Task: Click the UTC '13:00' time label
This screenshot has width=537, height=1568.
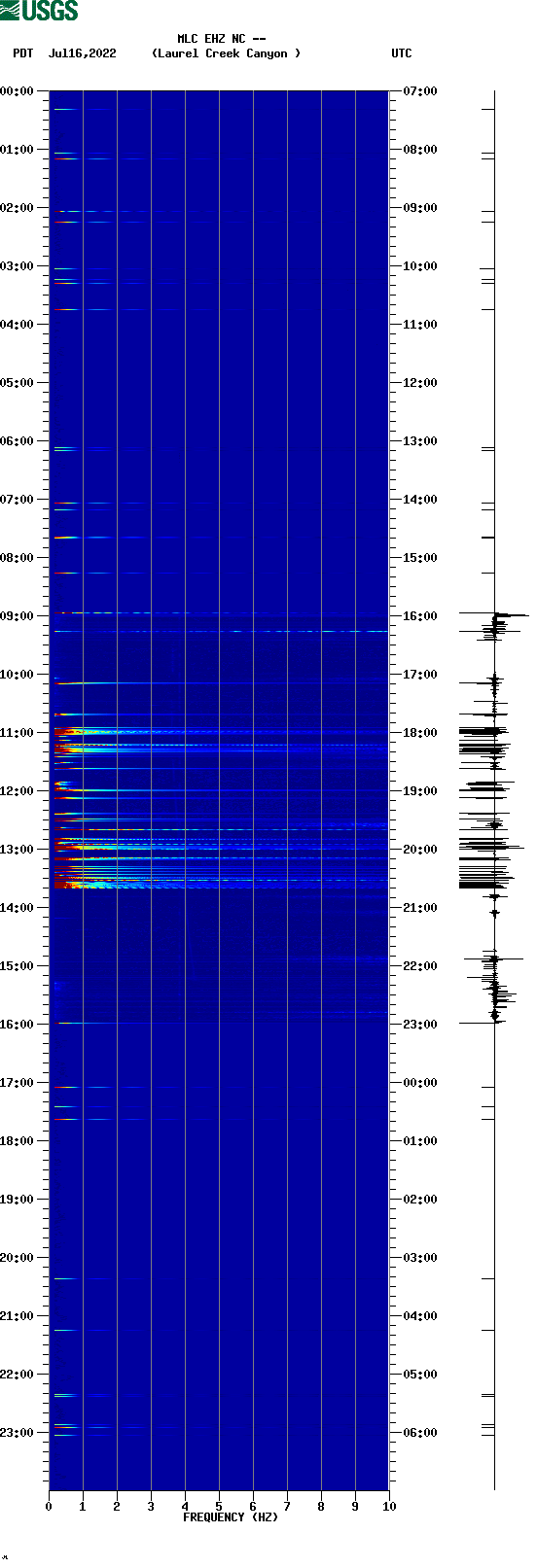Action: (420, 441)
